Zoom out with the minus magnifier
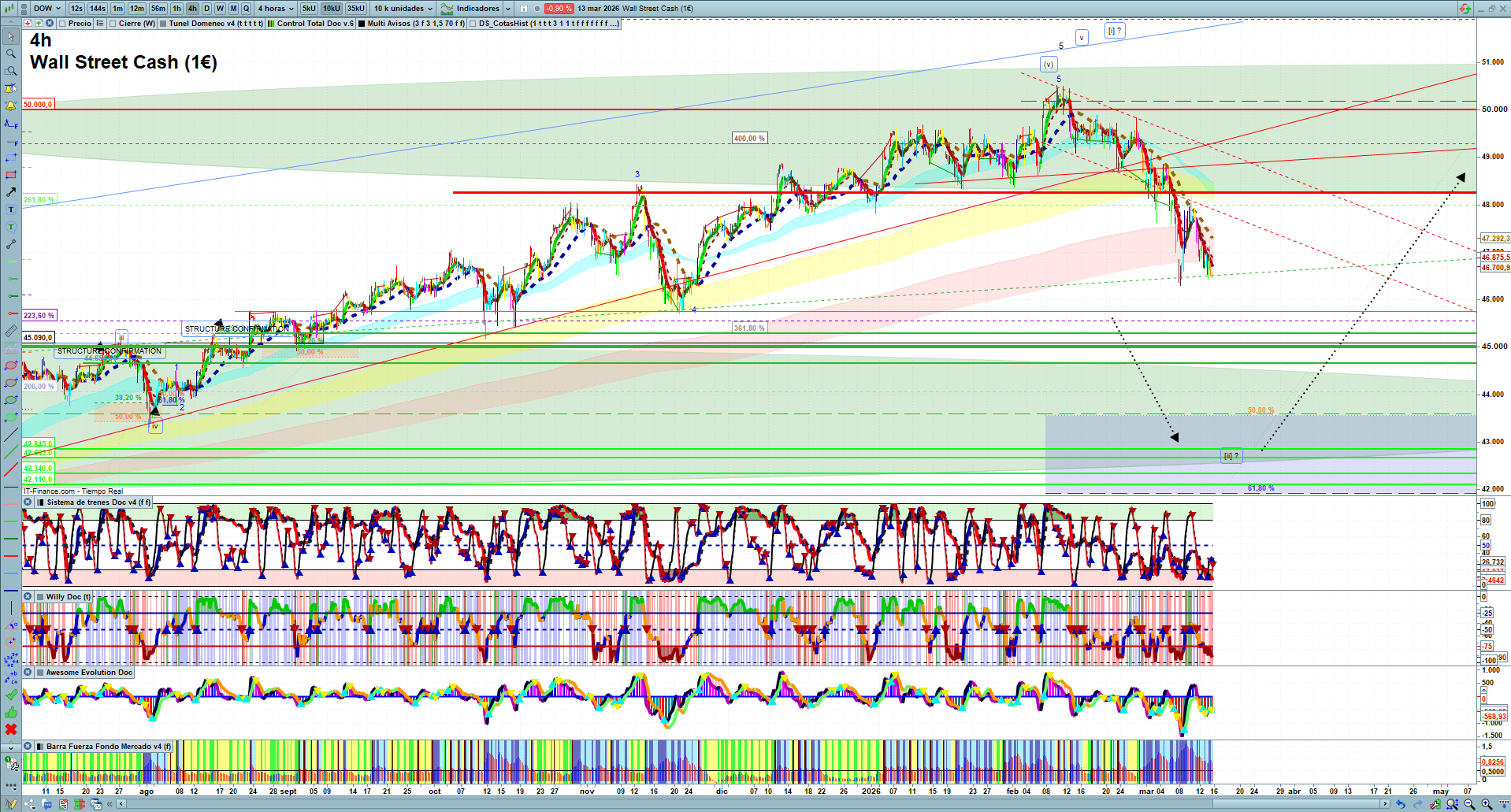This screenshot has height=812, width=1511. point(1469,804)
